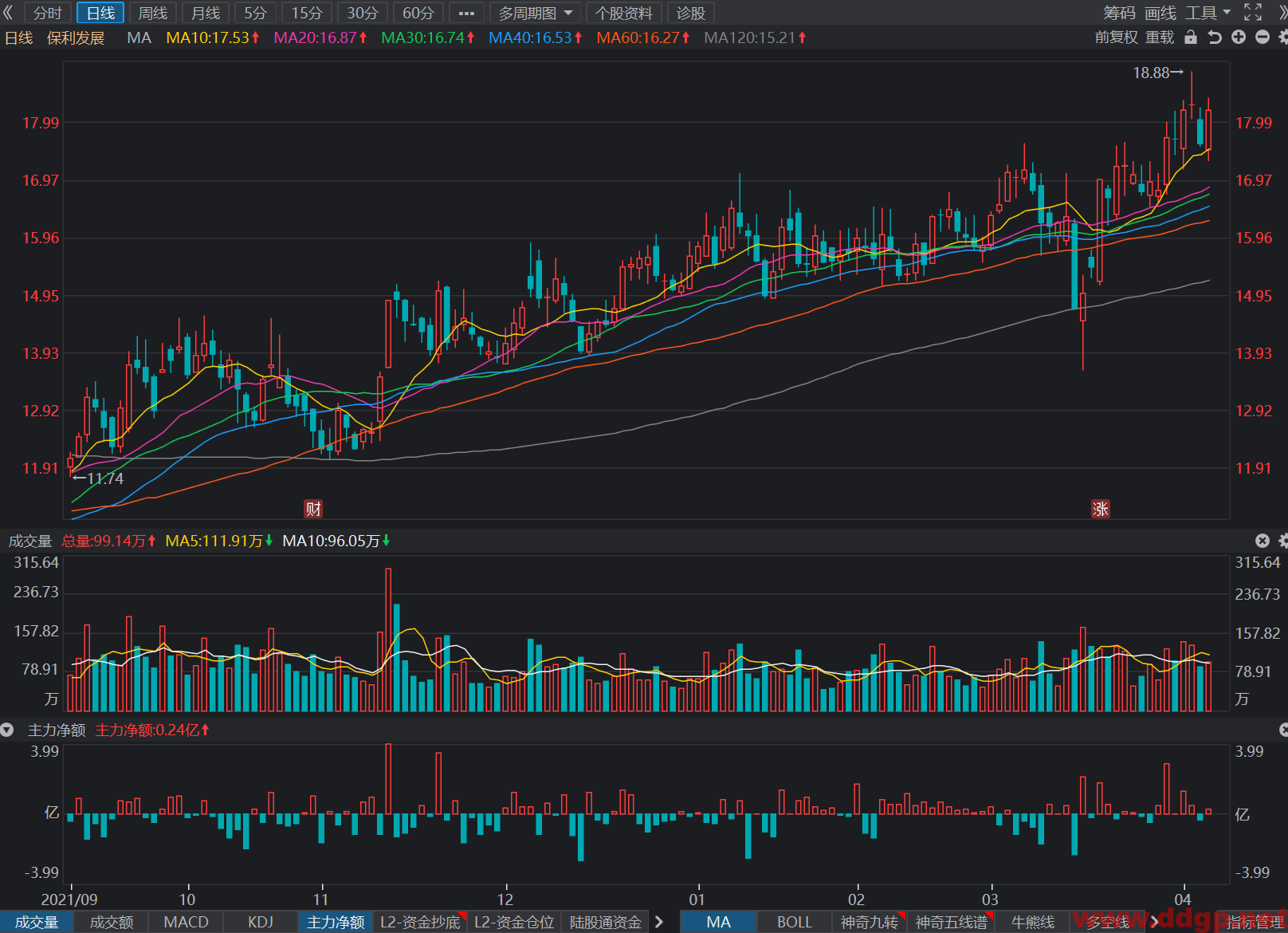Toggle fullscreen chart with expand-arrows icon
The height and width of the screenshot is (933, 1288).
pyautogui.click(x=1253, y=12)
